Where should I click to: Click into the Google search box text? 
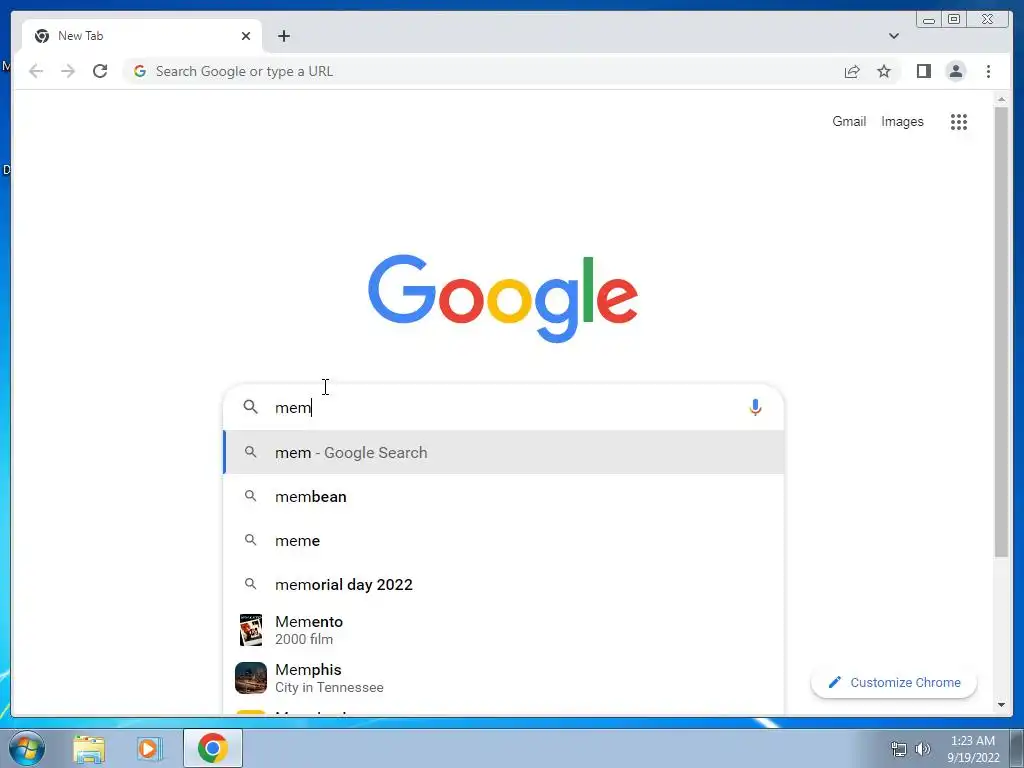503,408
